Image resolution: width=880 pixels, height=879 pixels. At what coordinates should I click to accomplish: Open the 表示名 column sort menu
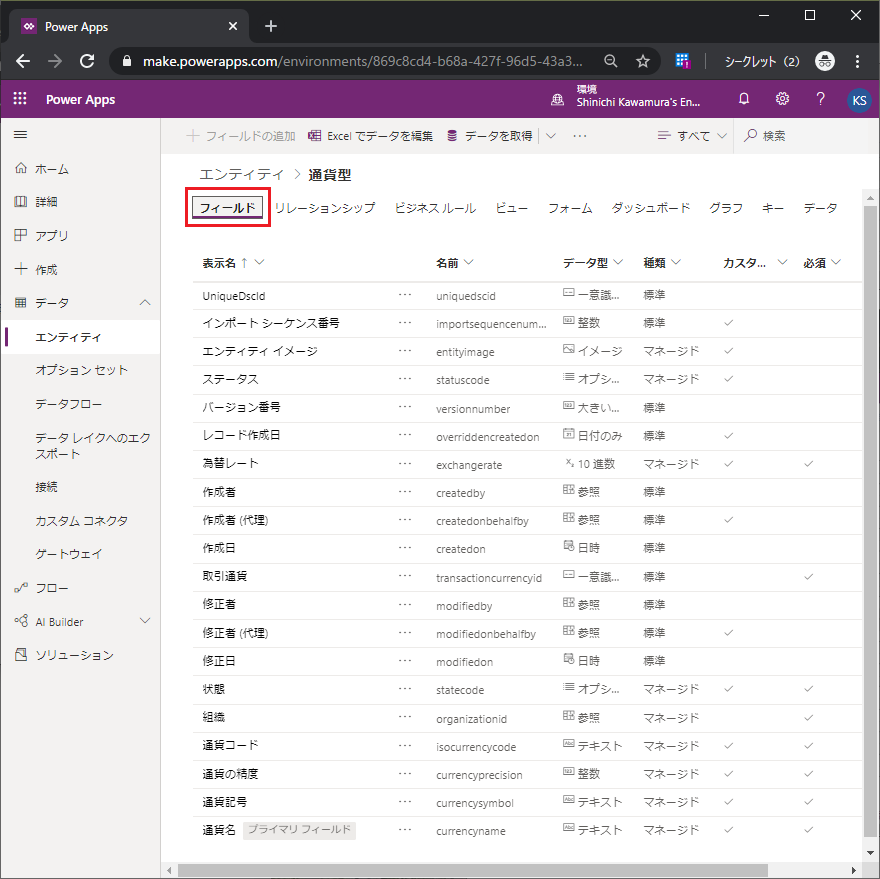tap(259, 262)
